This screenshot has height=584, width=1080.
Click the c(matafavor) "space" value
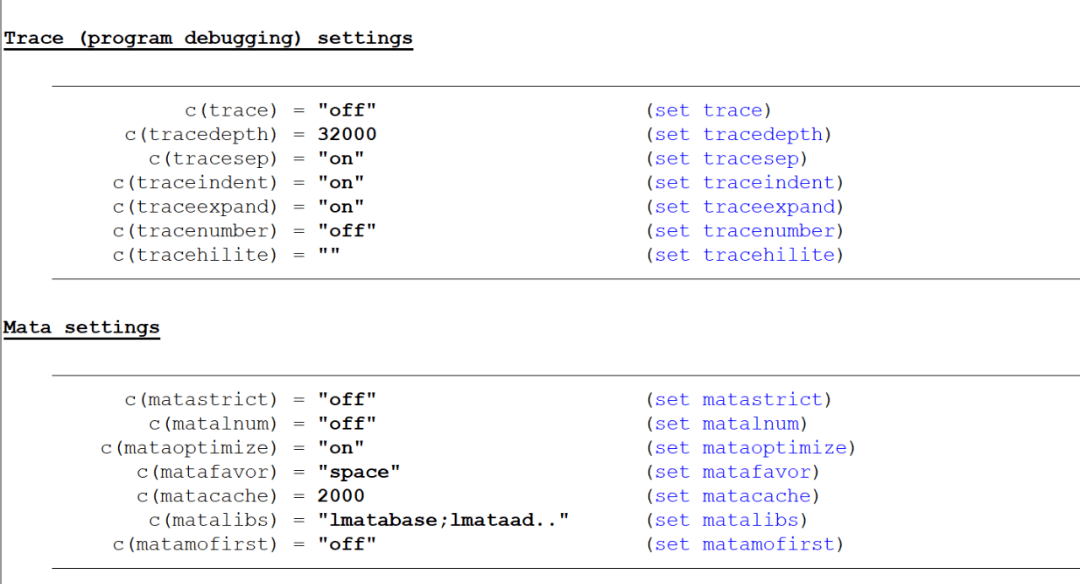click(359, 472)
